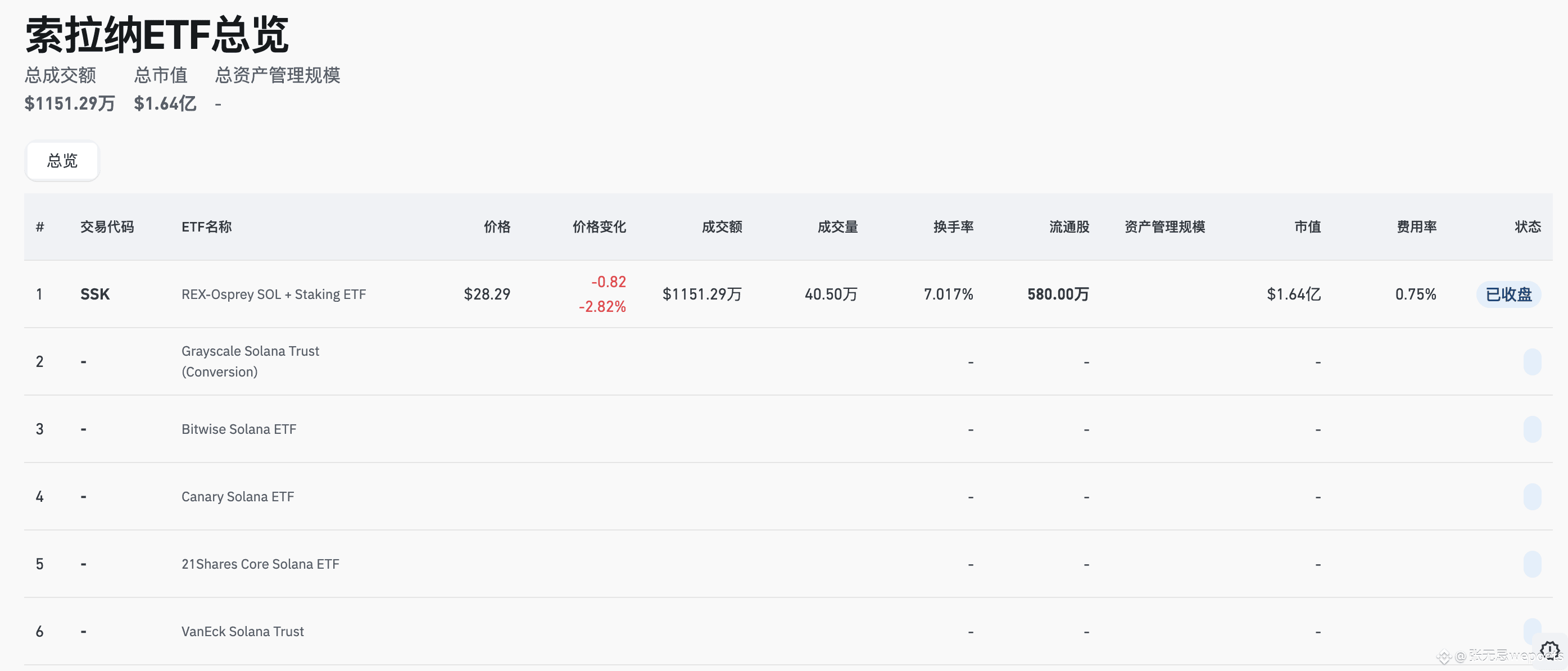Open VanEck Solana Trust entry
The image size is (1568, 671).
(x=242, y=632)
